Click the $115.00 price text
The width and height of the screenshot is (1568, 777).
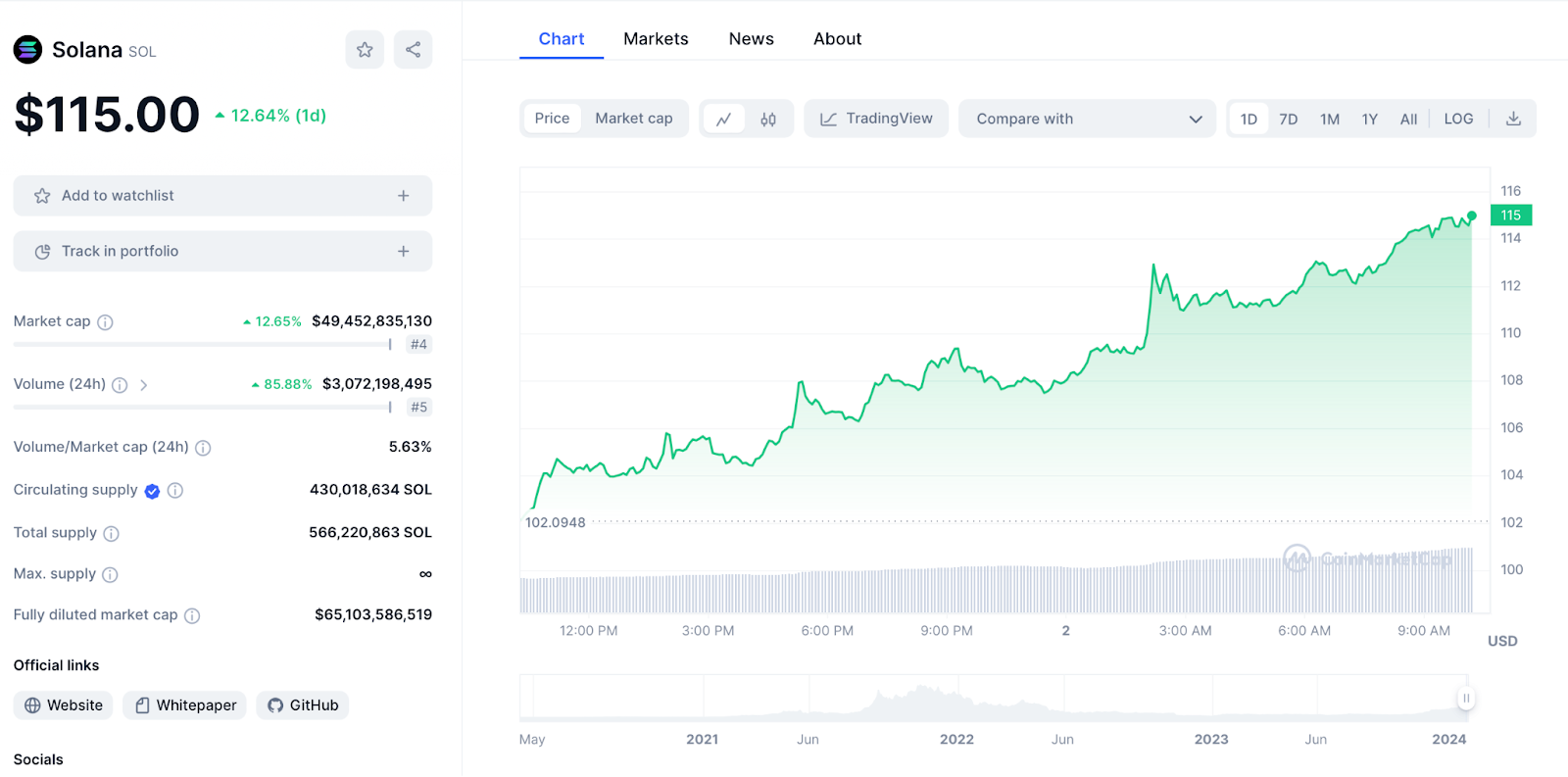pyautogui.click(x=107, y=116)
